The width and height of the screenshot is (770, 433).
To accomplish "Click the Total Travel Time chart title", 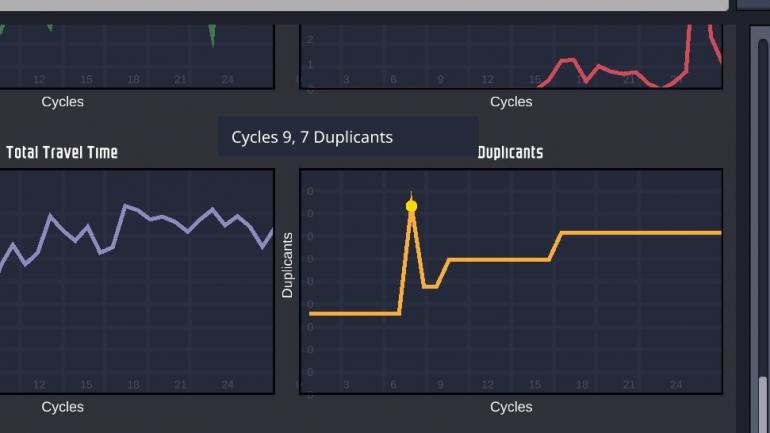I will [62, 153].
